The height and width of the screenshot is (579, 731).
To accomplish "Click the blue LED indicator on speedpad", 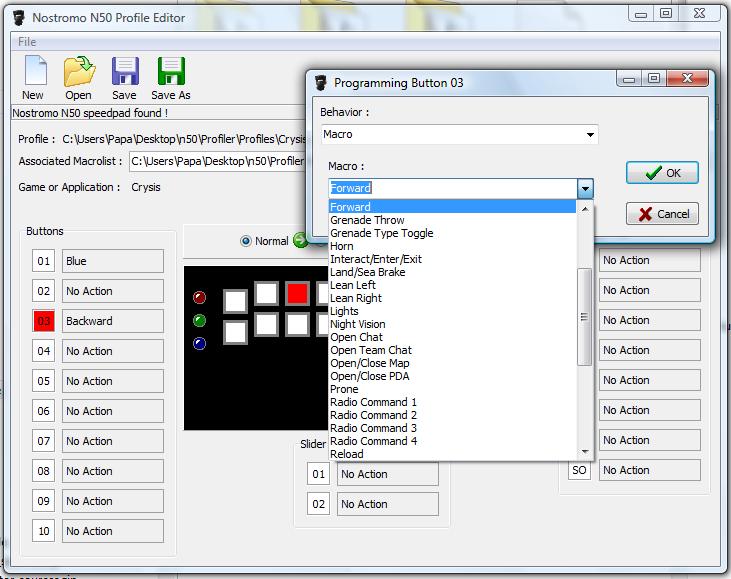I will [200, 344].
